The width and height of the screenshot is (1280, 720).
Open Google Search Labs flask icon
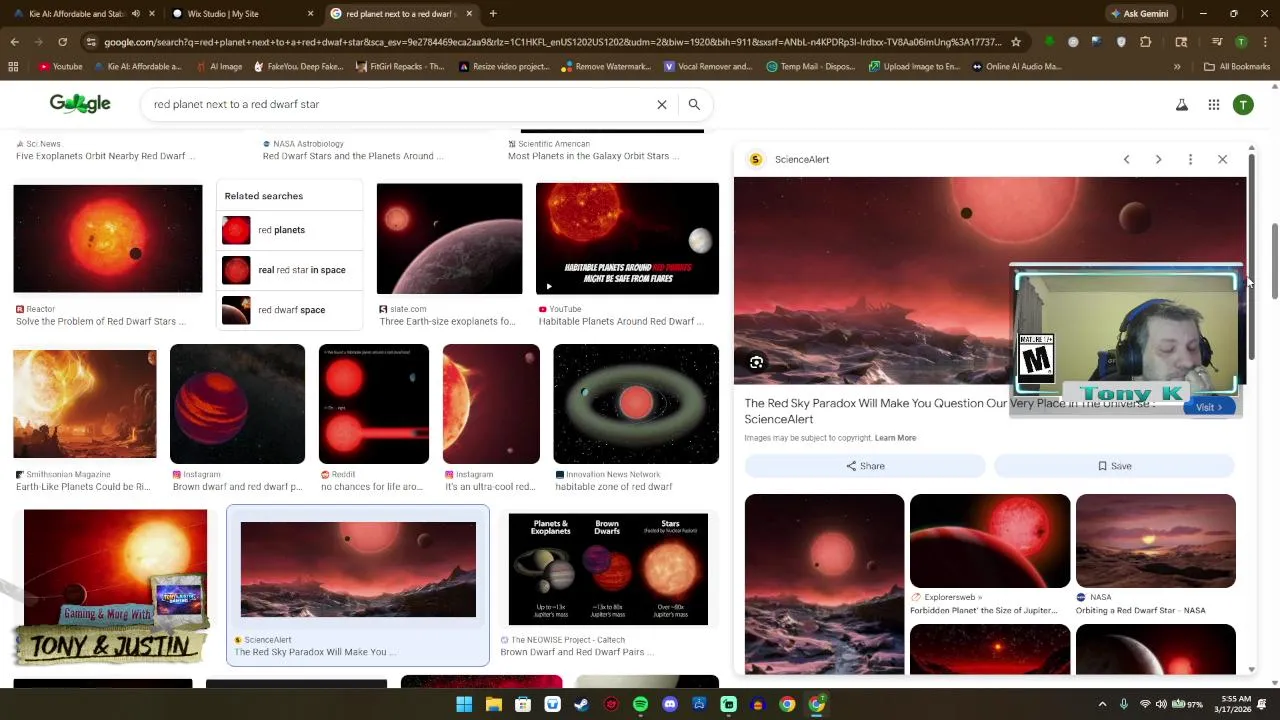pos(1182,104)
